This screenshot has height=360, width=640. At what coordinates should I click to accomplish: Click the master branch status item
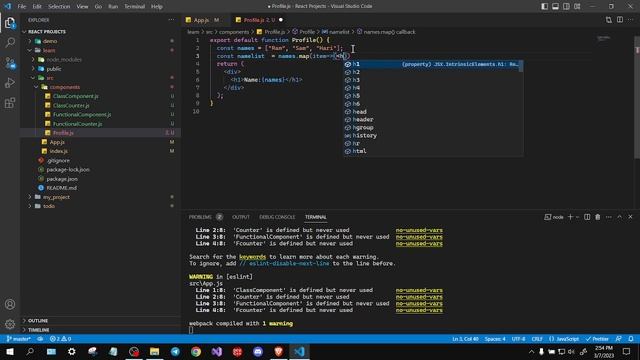19,339
